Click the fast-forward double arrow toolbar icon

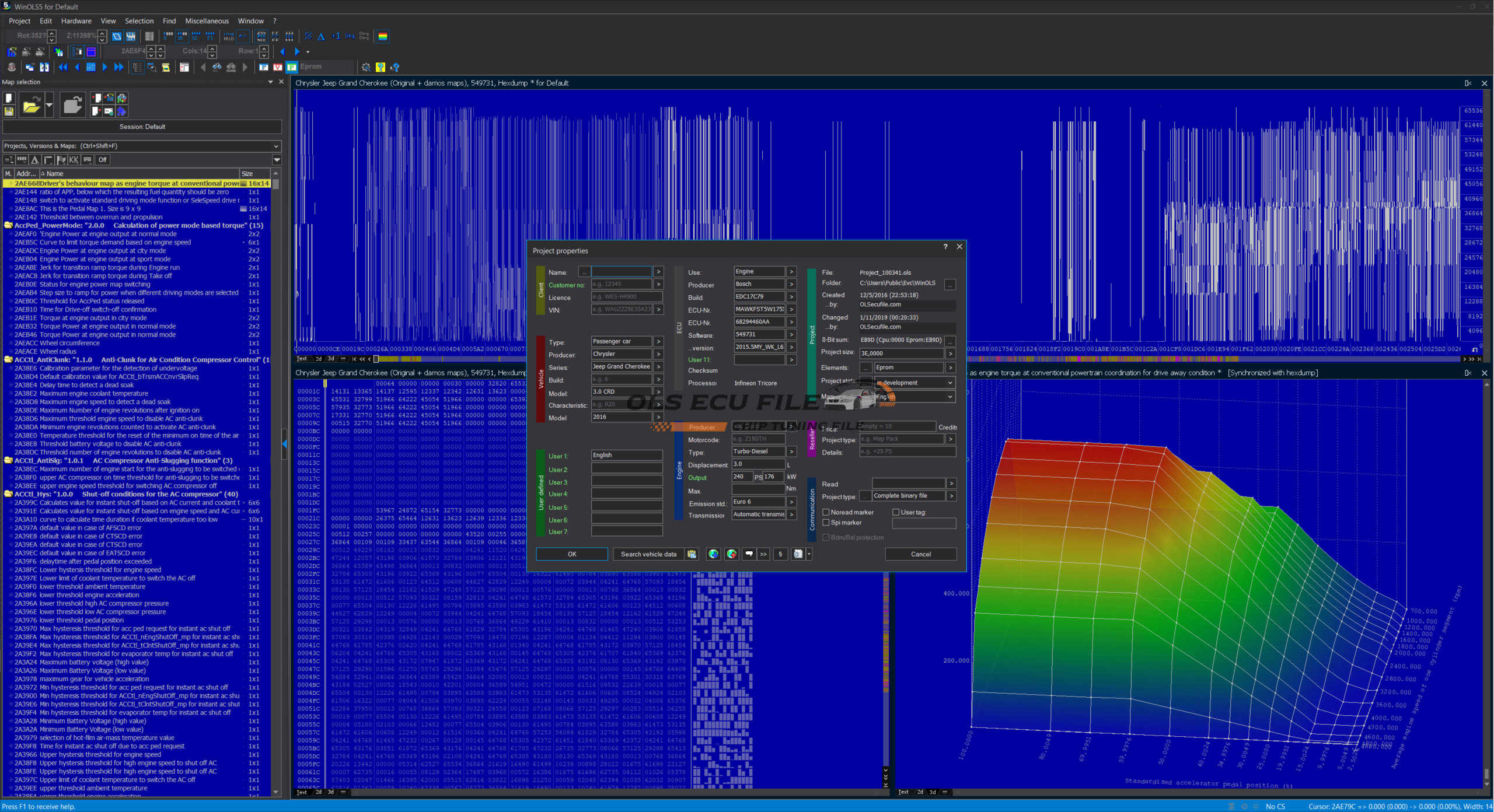tap(119, 67)
